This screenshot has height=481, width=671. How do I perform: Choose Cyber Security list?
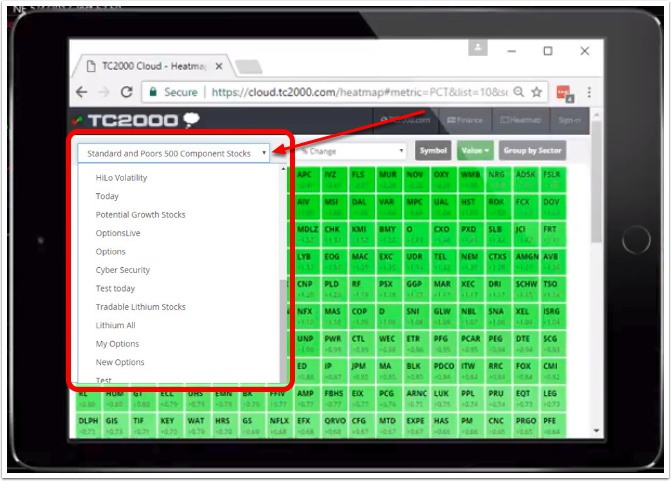(123, 270)
